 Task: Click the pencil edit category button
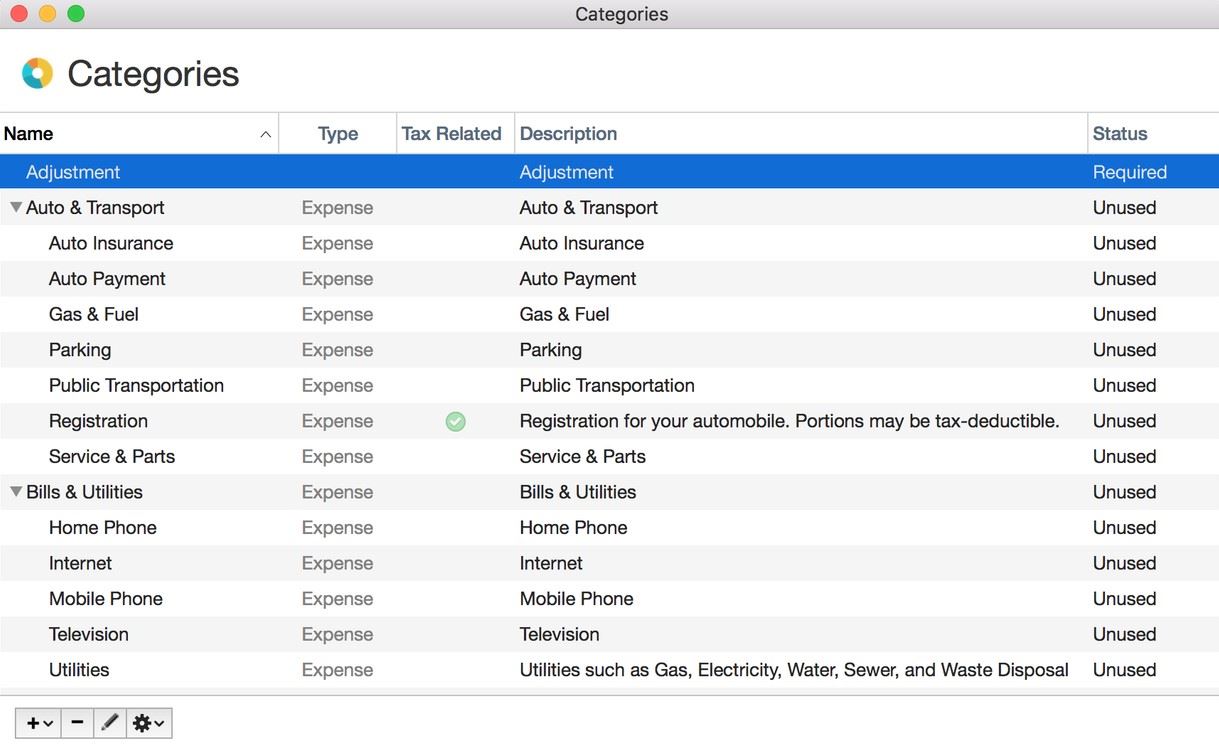pos(110,723)
